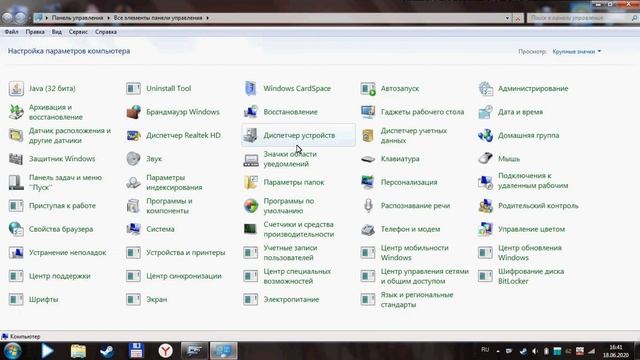Open the Вид menu
640x360 pixels.
click(57, 32)
